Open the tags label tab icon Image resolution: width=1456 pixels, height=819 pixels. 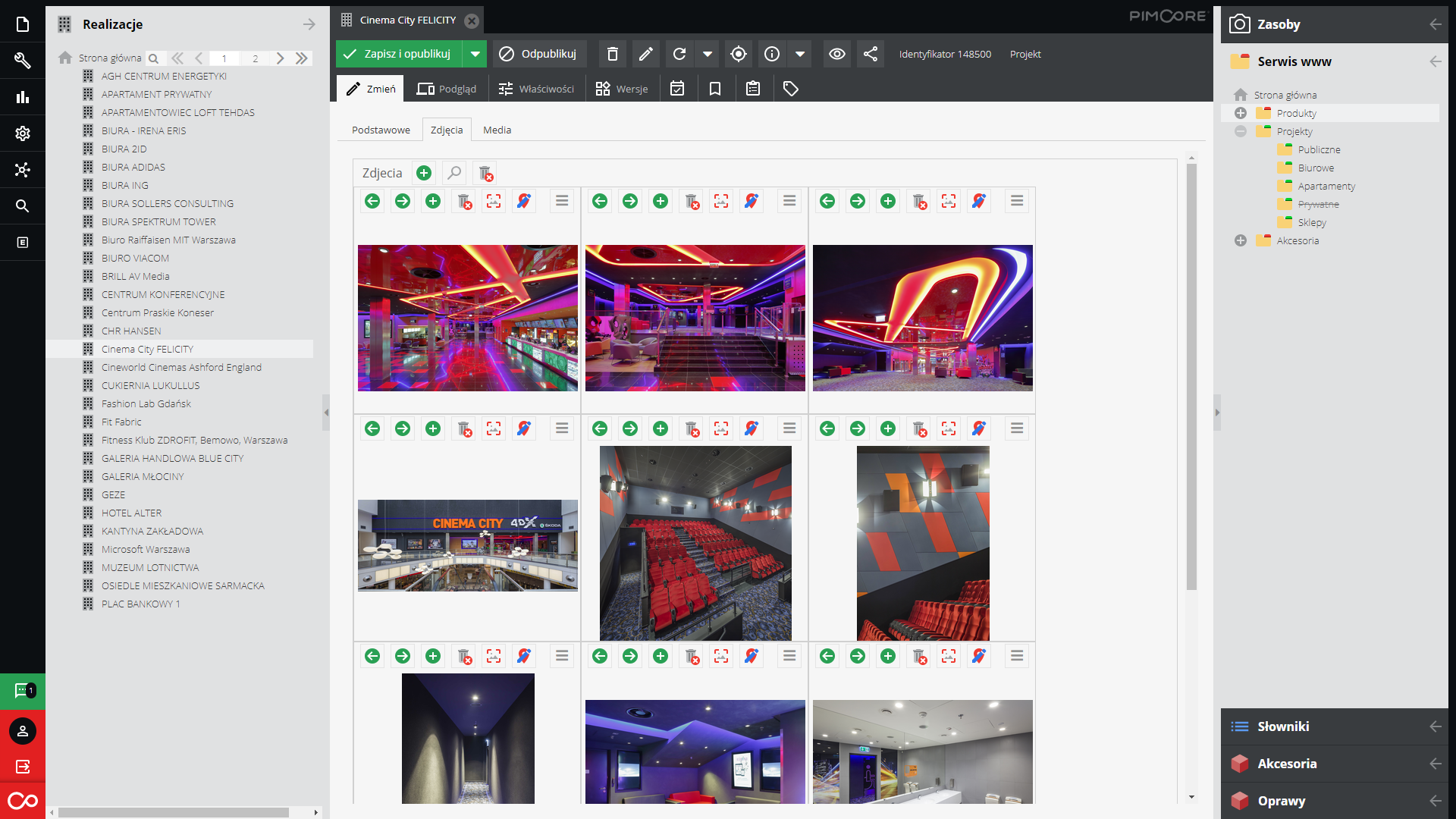[x=791, y=89]
